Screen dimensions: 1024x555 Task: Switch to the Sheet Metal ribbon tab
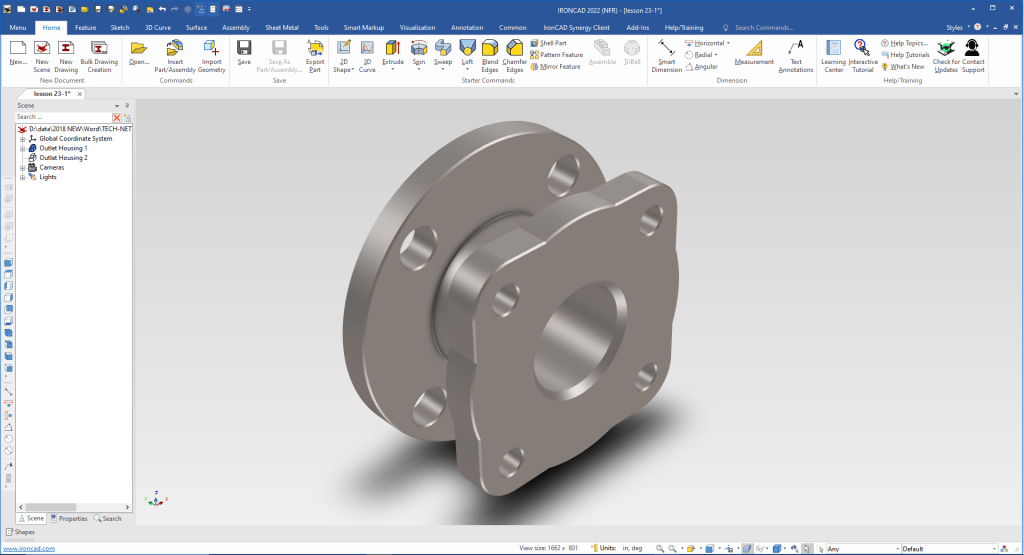point(284,28)
